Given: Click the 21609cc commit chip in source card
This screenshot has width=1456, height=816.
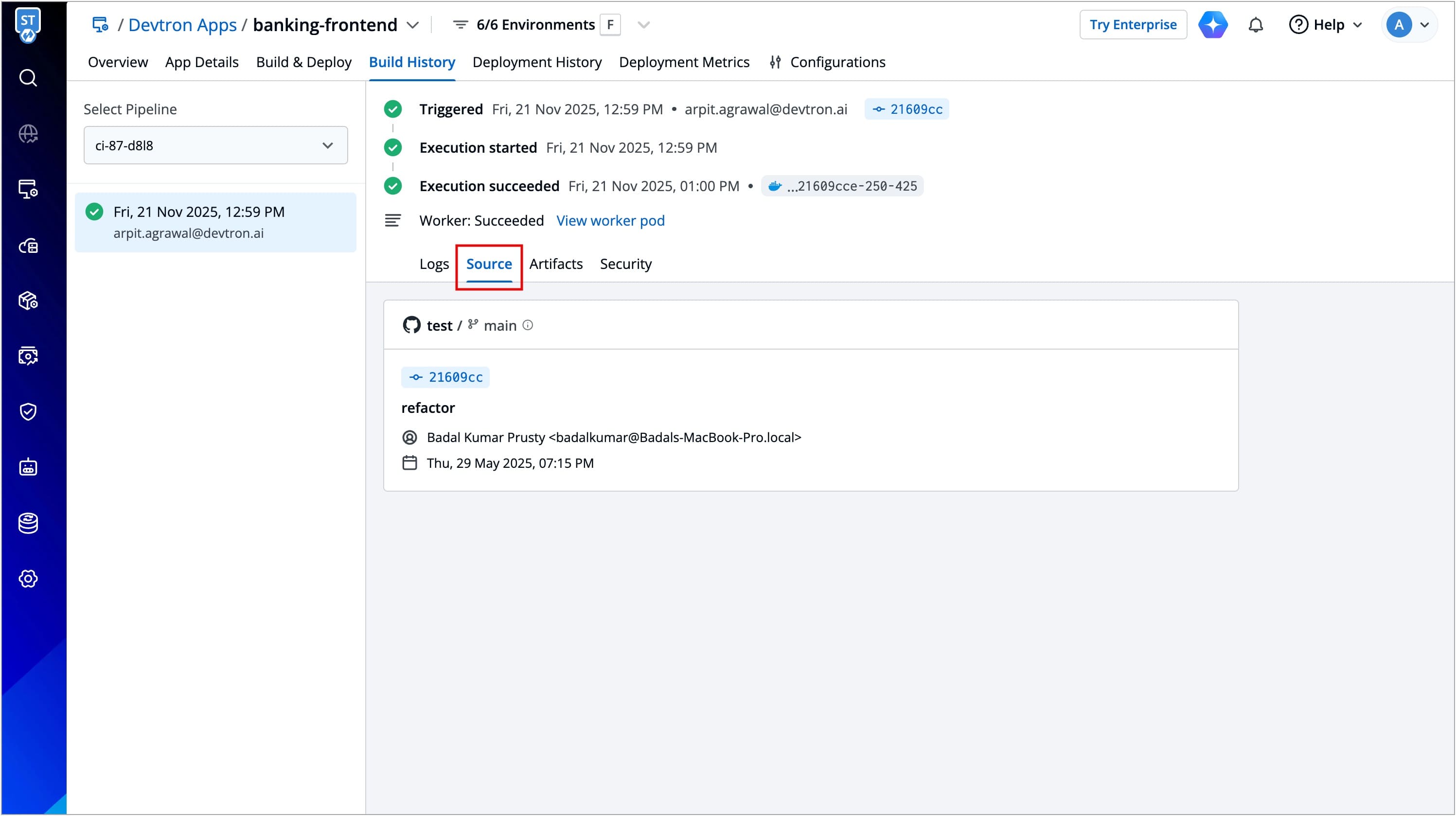Looking at the screenshot, I should point(445,377).
